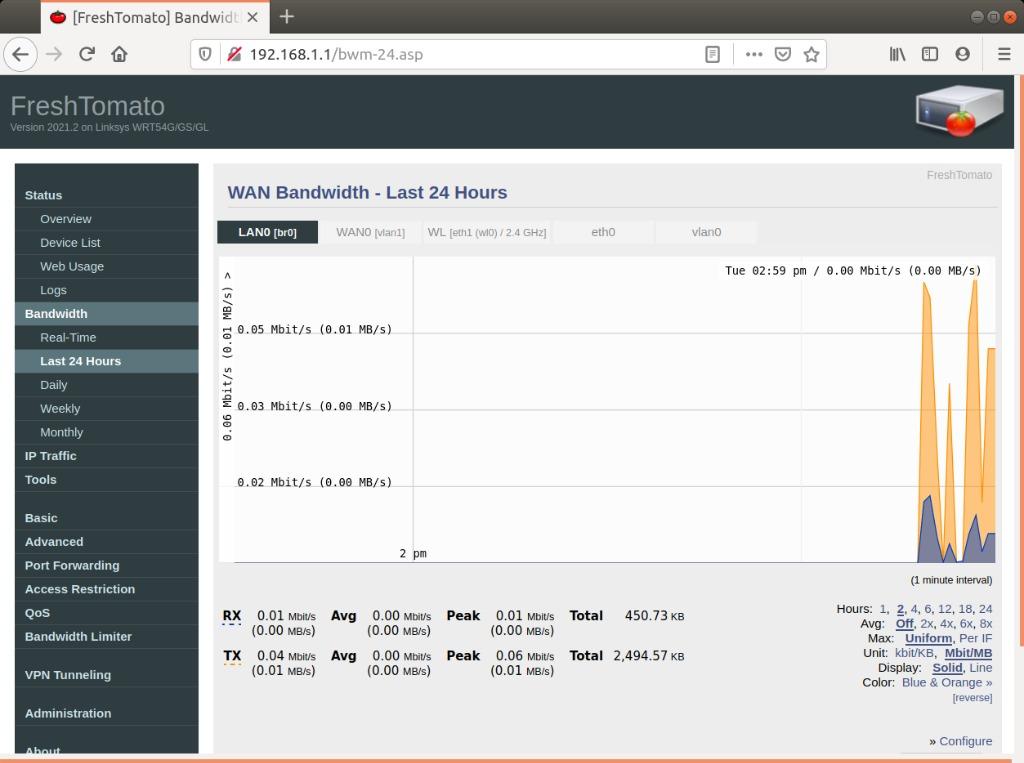Click the Home icon in the toolbar
The height and width of the screenshot is (763, 1024).
click(119, 54)
